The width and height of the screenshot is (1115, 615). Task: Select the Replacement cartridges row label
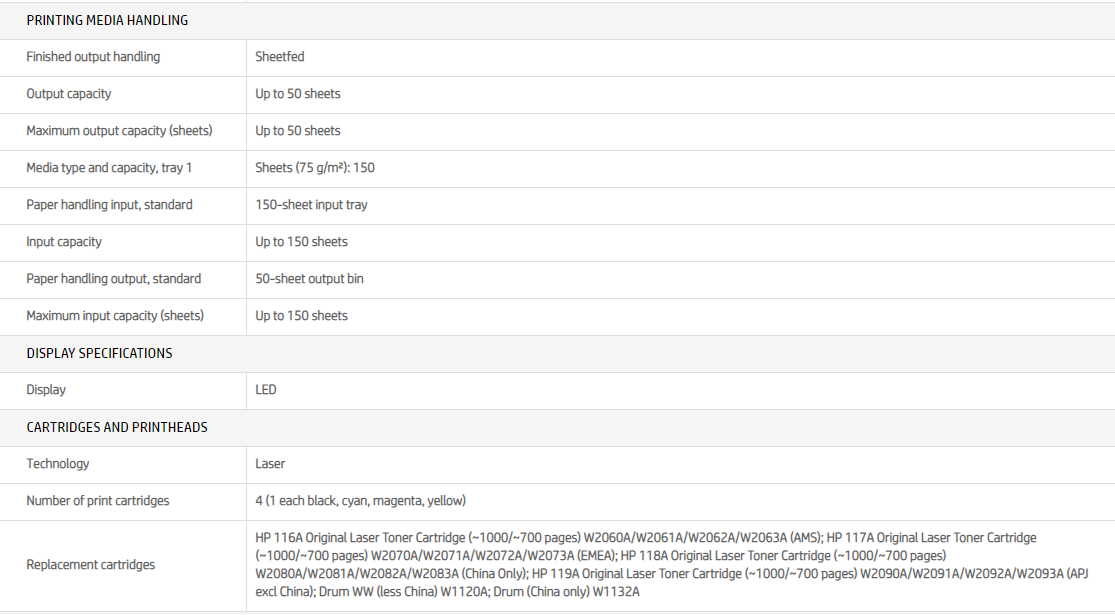(x=91, y=565)
